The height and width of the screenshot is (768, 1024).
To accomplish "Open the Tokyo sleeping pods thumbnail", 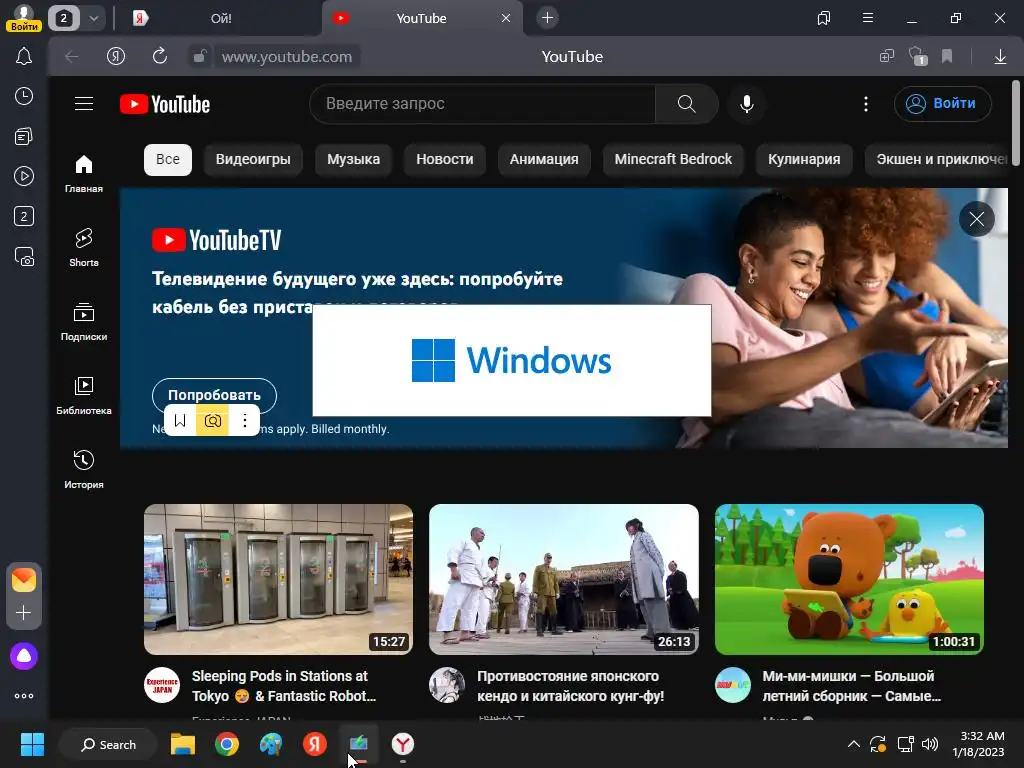I will [x=278, y=579].
